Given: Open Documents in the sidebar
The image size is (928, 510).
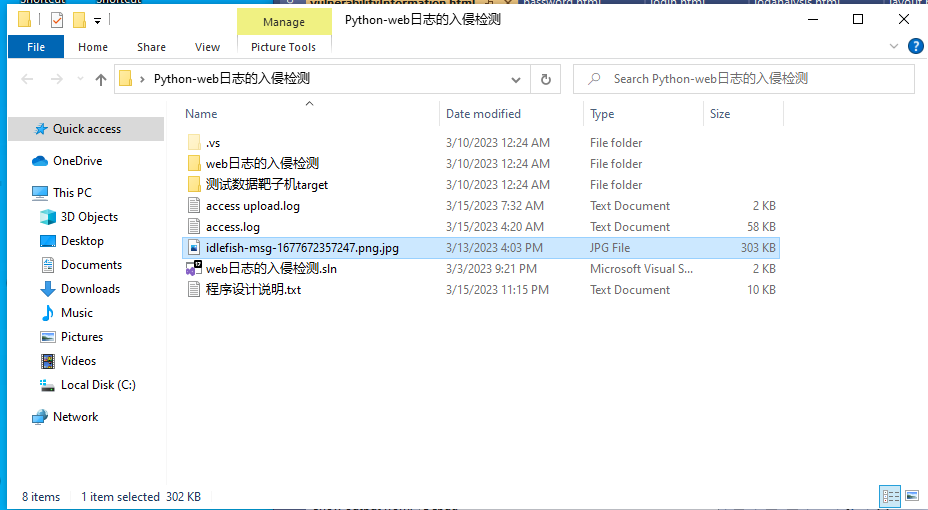Looking at the screenshot, I should (91, 265).
